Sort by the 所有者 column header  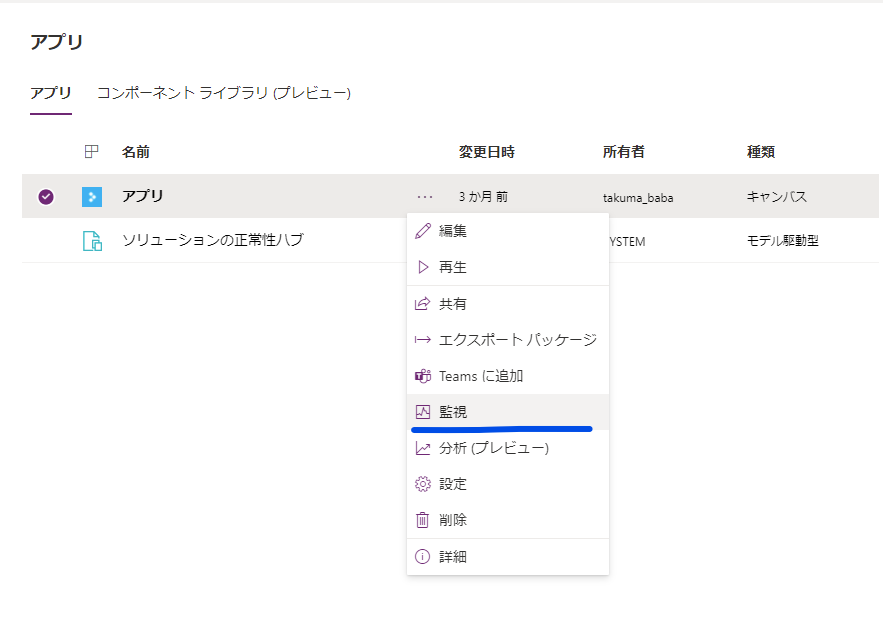tap(623, 152)
